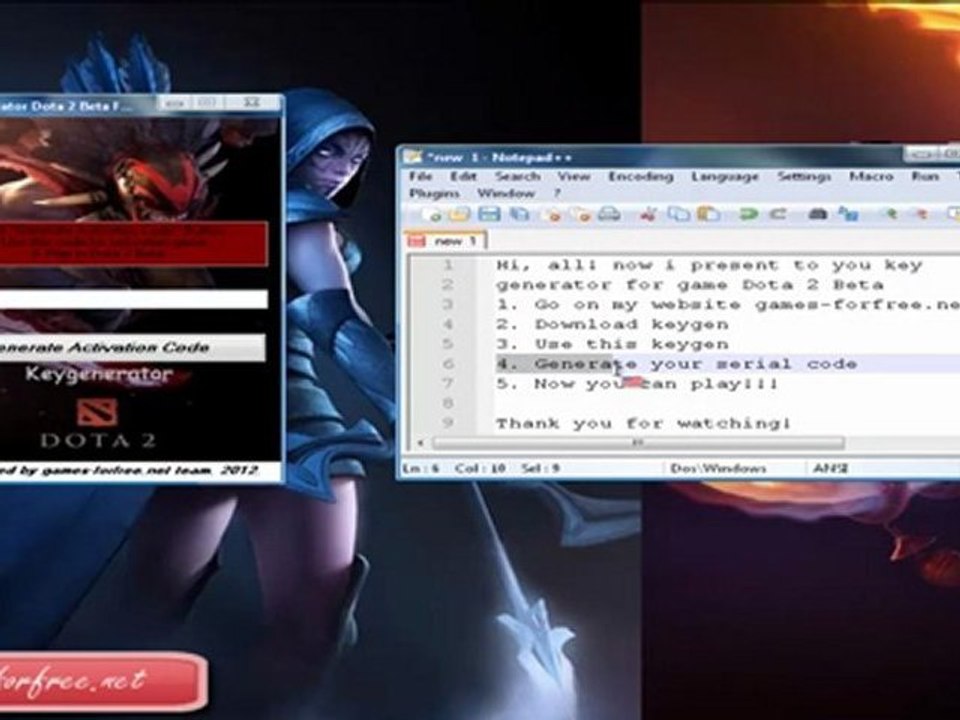
Task: Open the ? help menu
Action: point(557,193)
